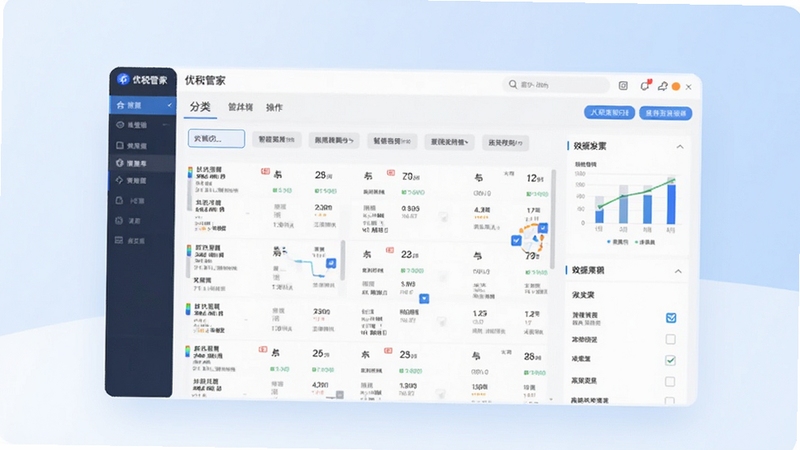Click the red badge icon in the card showing 25
Screen dimensions: 800x450
tap(263, 349)
